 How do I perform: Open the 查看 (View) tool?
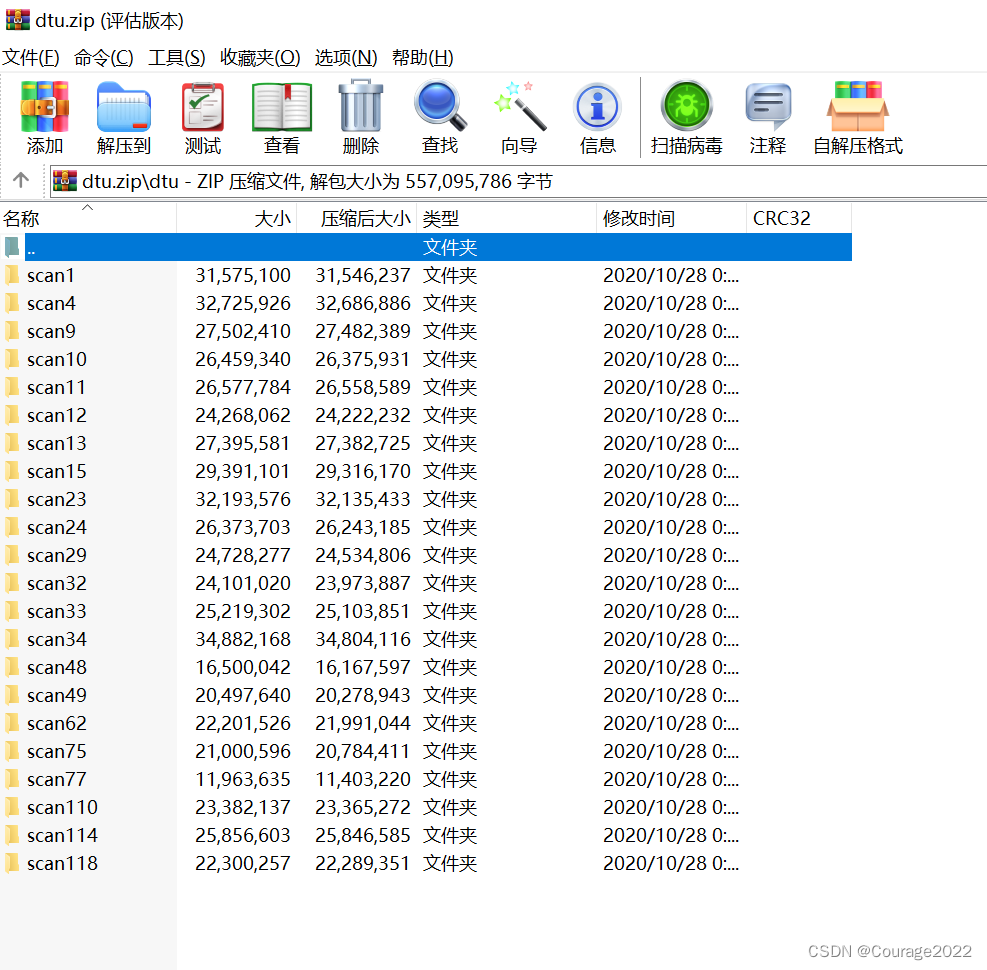coord(280,116)
